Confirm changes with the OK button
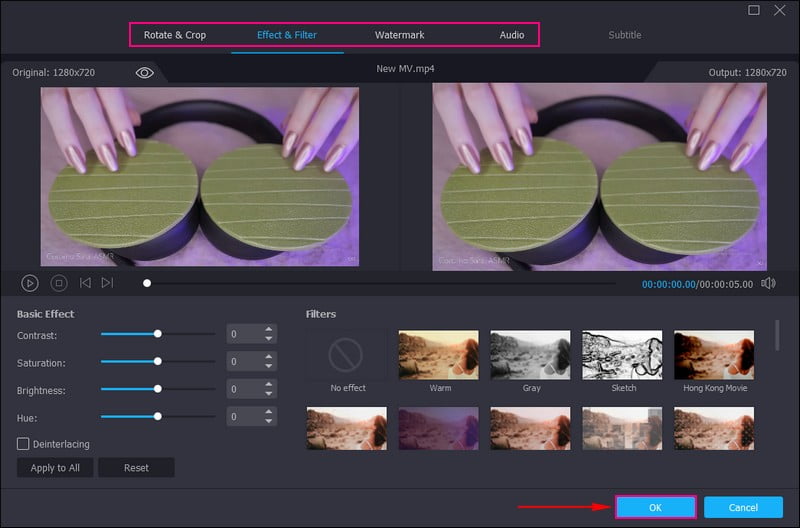 pos(656,508)
